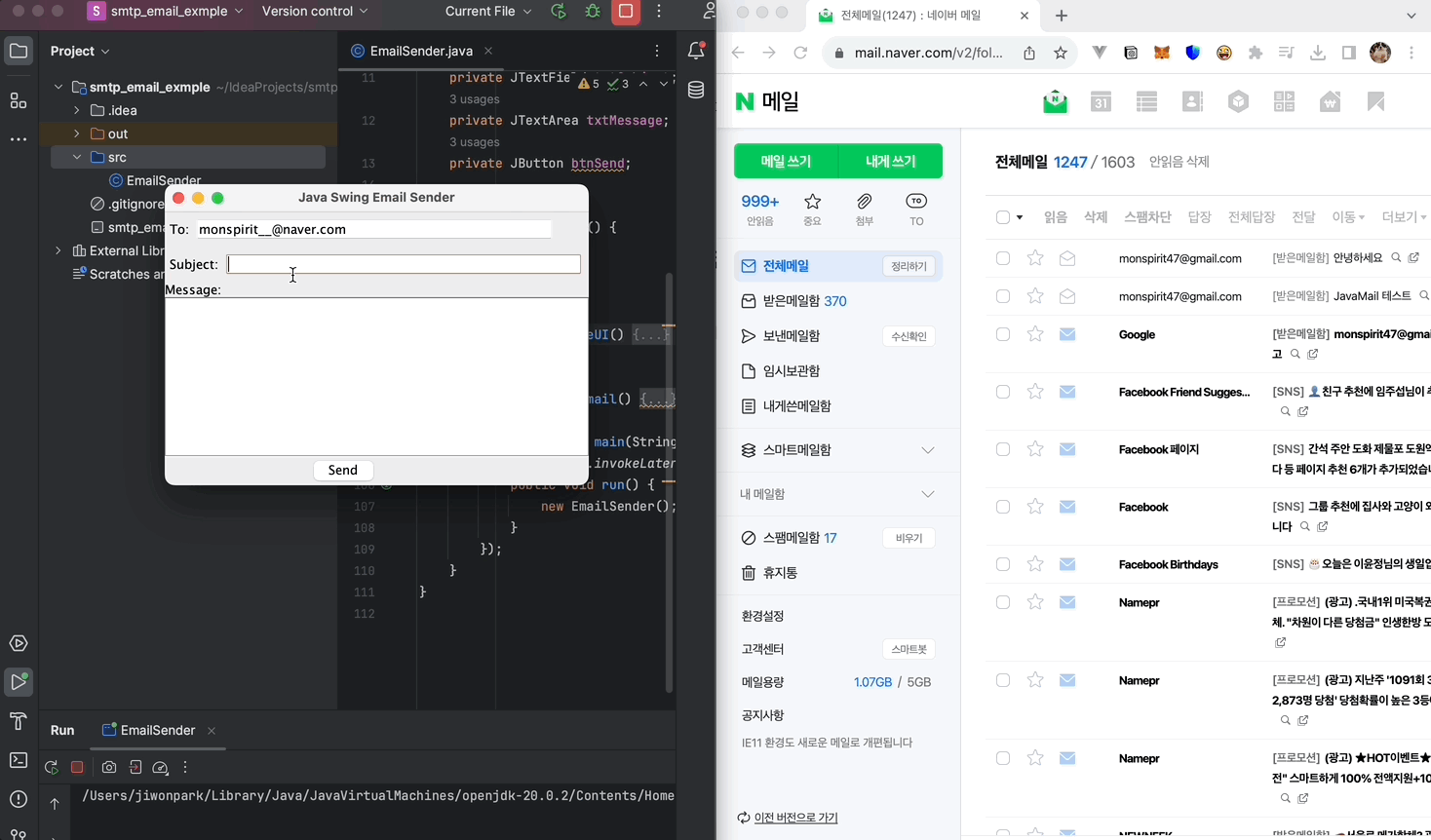Open the Run tool window icon
Screen dimensions: 1431x840
coord(19,682)
